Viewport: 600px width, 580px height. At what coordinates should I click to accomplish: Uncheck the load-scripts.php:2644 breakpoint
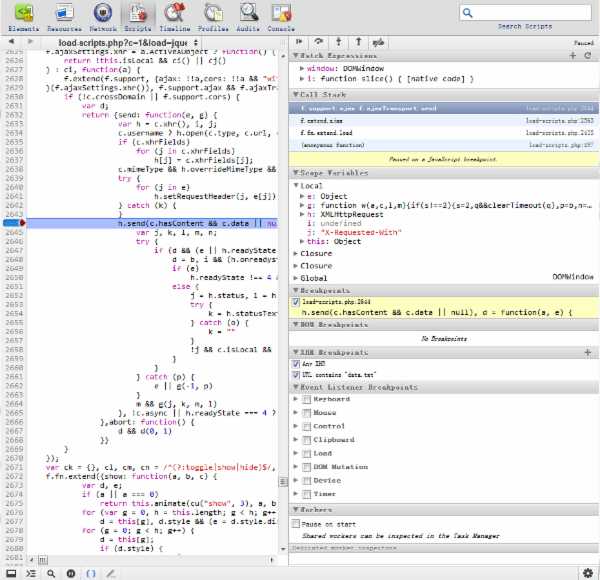pos(296,302)
